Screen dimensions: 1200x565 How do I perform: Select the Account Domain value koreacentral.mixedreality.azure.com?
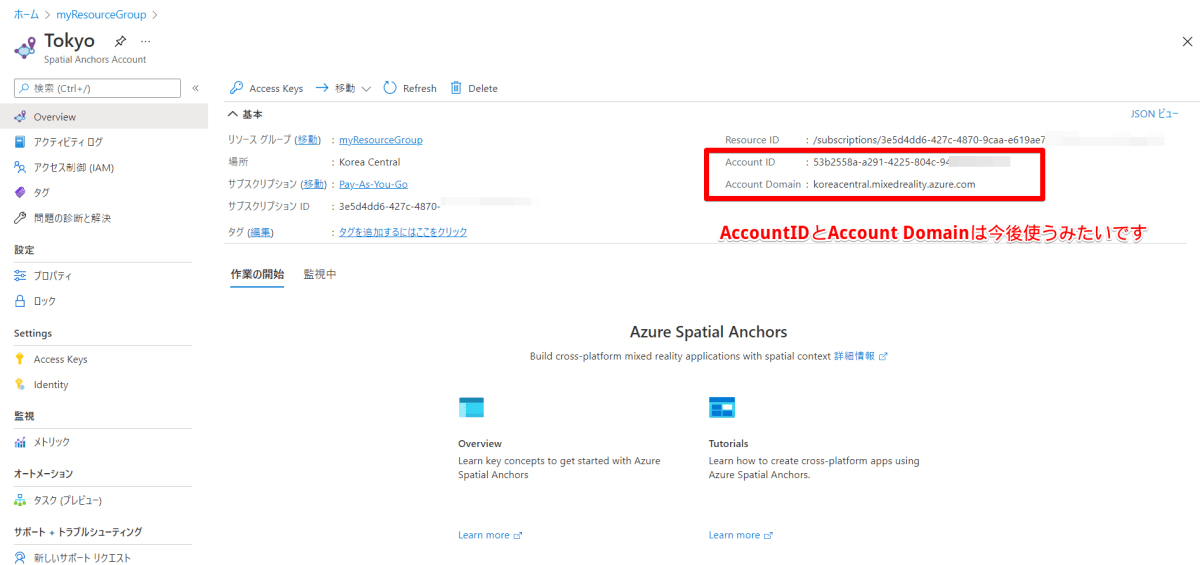pyautogui.click(x=894, y=184)
